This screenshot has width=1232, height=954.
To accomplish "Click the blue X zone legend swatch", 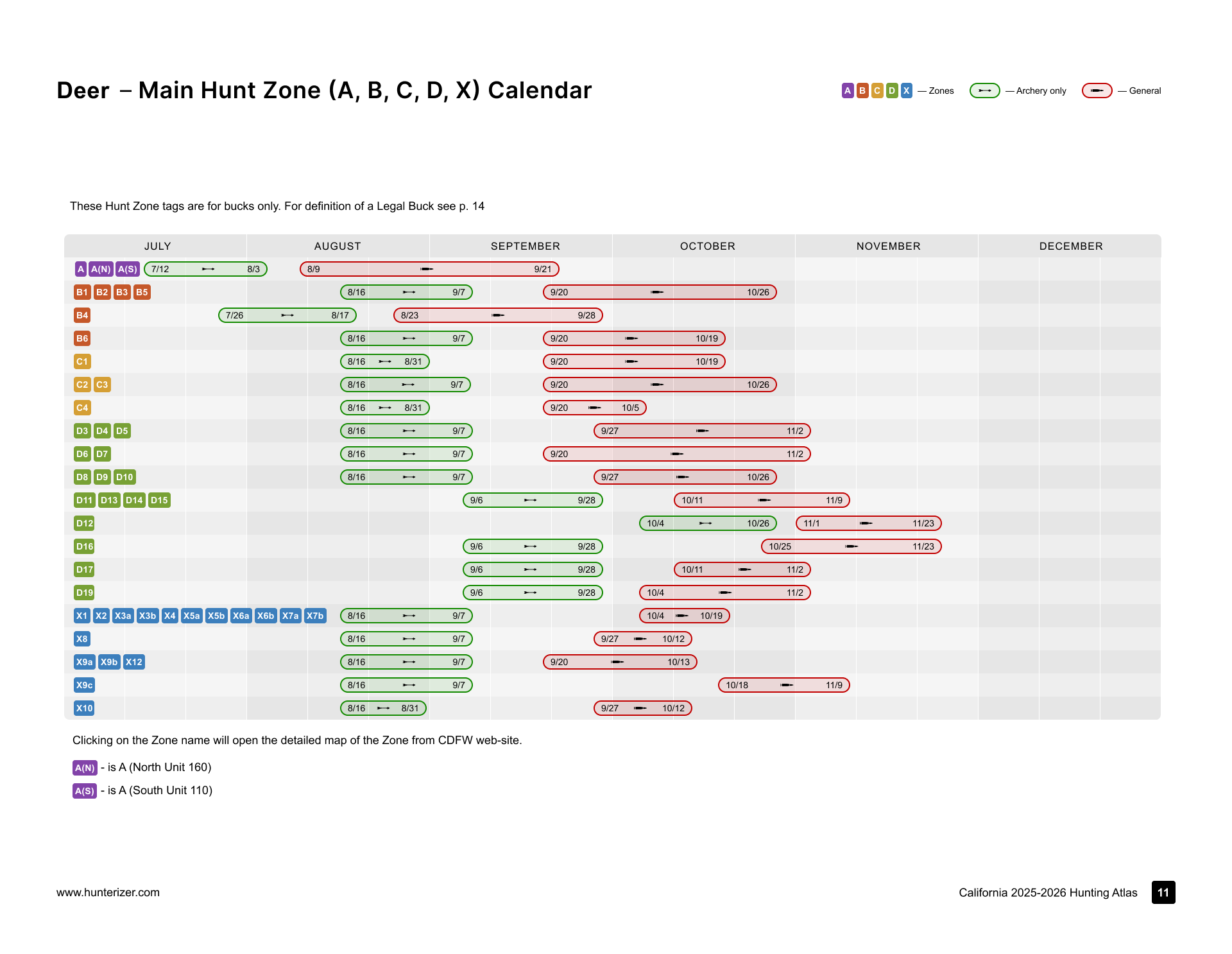I will [907, 91].
